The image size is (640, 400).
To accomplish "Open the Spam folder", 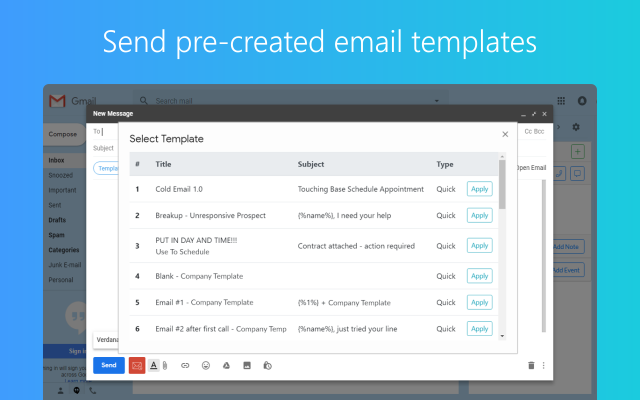I will click(x=56, y=235).
